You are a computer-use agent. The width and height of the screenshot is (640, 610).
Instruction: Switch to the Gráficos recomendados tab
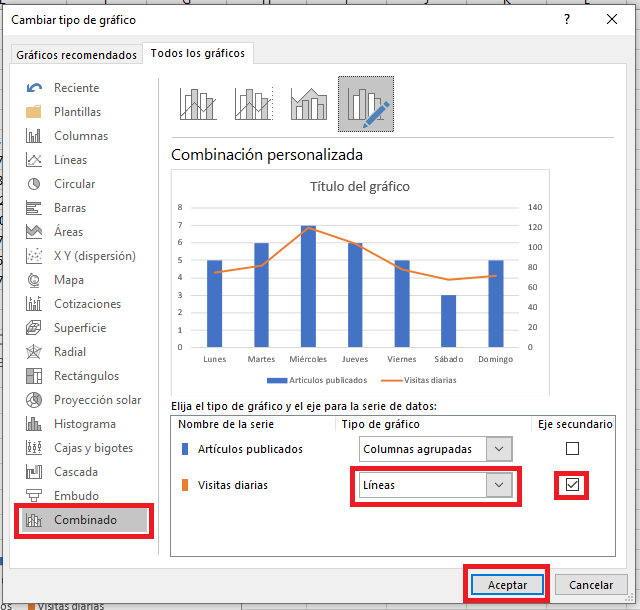click(76, 54)
